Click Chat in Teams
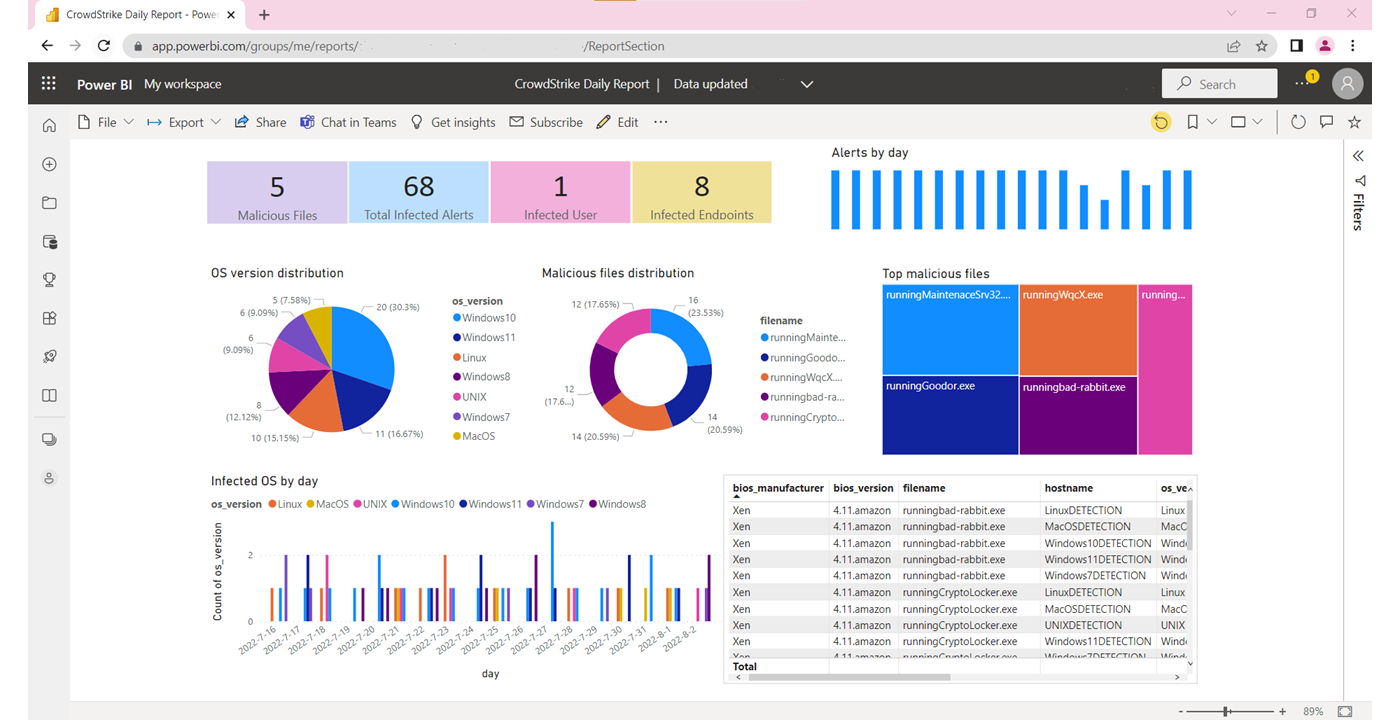The width and height of the screenshot is (1400, 720). [348, 122]
